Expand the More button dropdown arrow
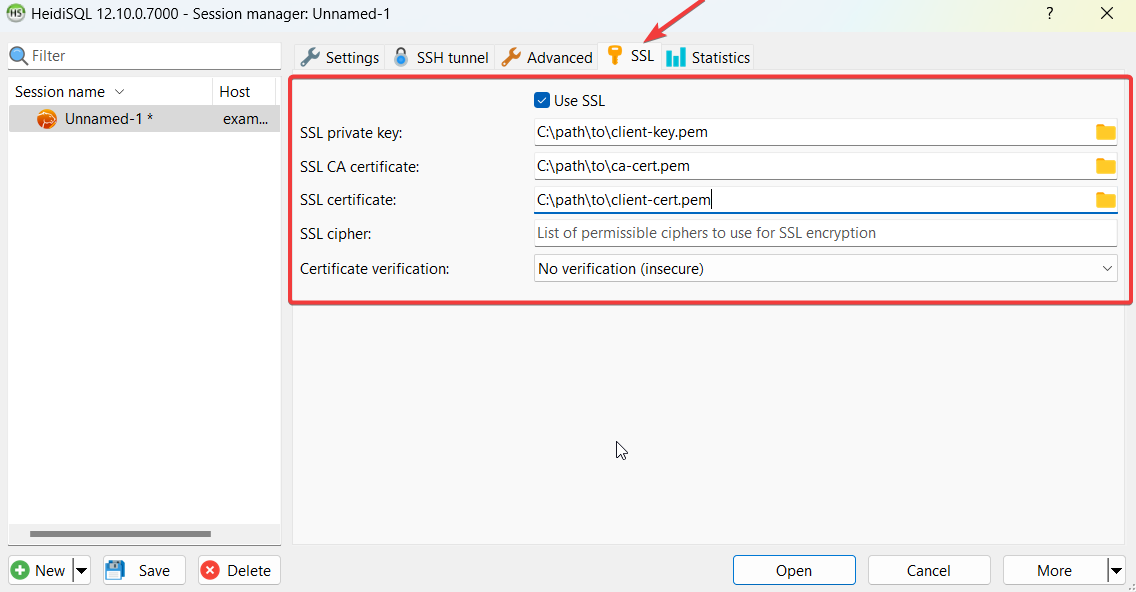This screenshot has height=592, width=1136. [1116, 571]
